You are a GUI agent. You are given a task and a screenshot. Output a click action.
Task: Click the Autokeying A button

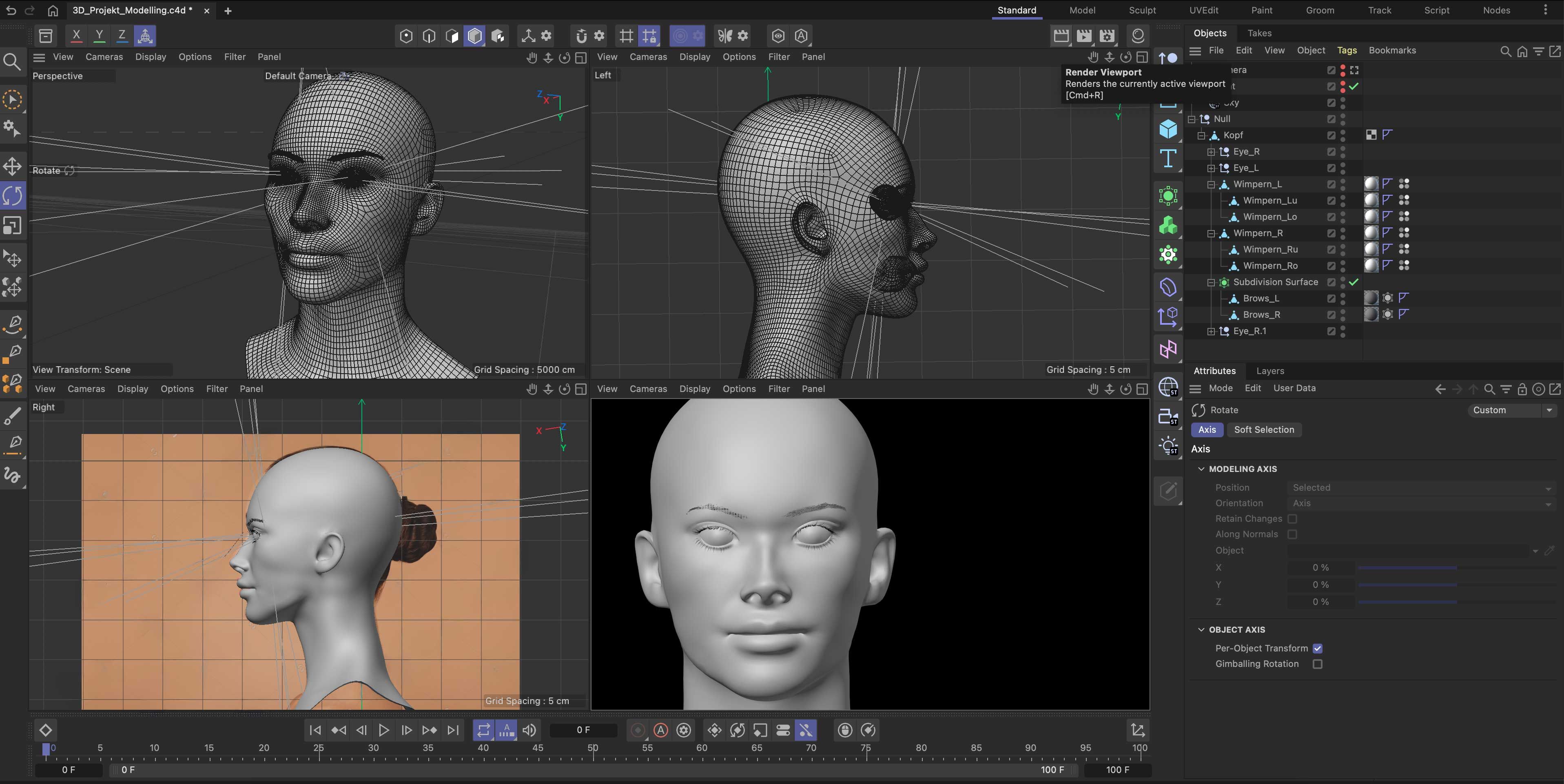pyautogui.click(x=660, y=730)
